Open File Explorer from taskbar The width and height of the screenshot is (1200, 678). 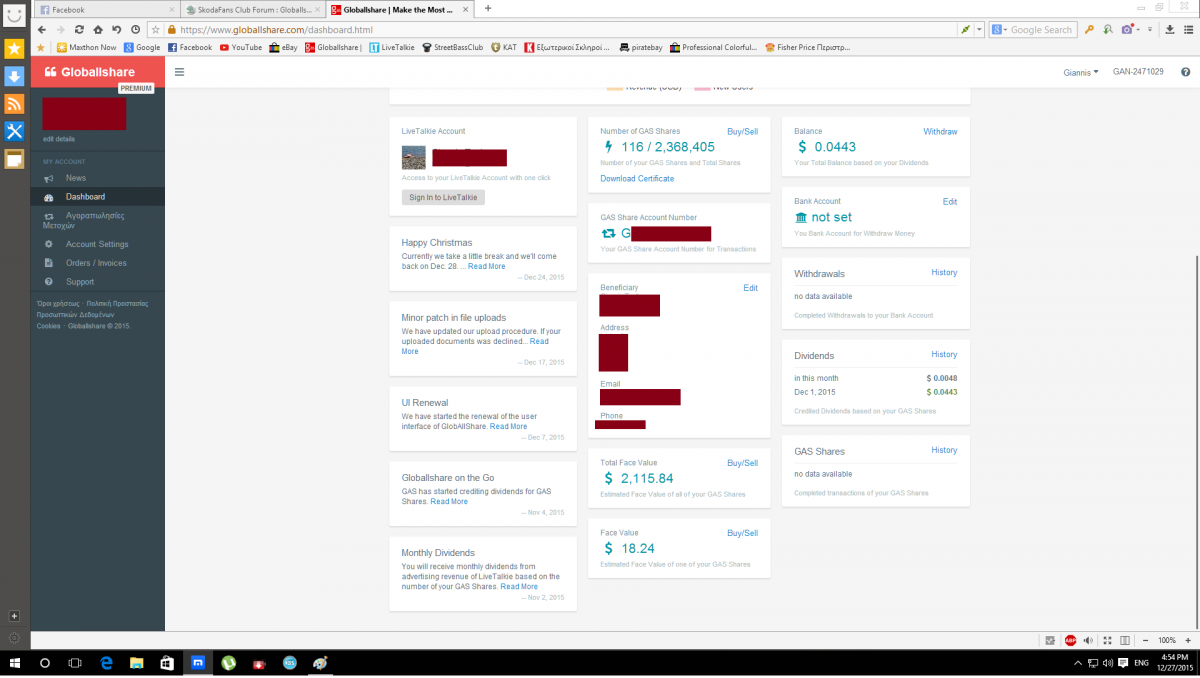[136, 663]
